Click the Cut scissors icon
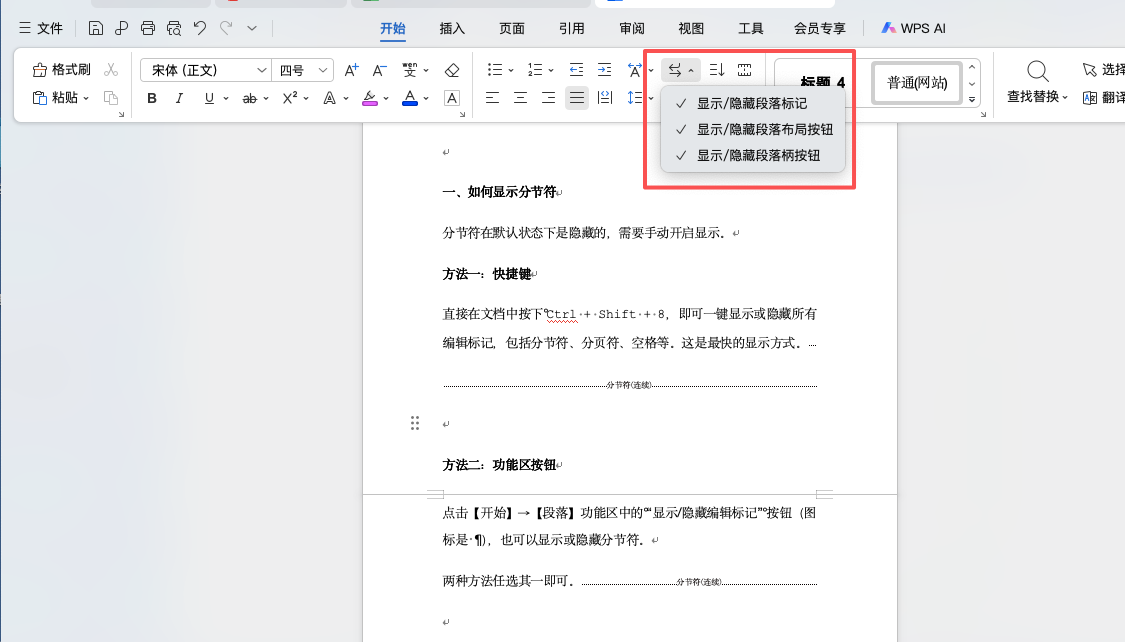The image size is (1125, 642). (x=110, y=70)
